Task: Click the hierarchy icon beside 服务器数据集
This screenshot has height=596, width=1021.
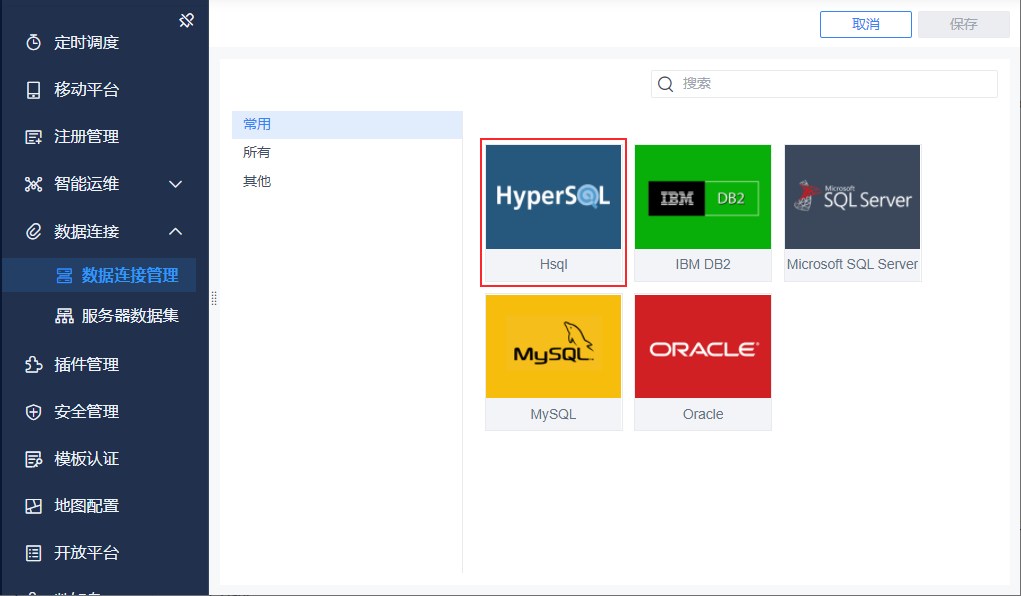Action: pos(64,316)
